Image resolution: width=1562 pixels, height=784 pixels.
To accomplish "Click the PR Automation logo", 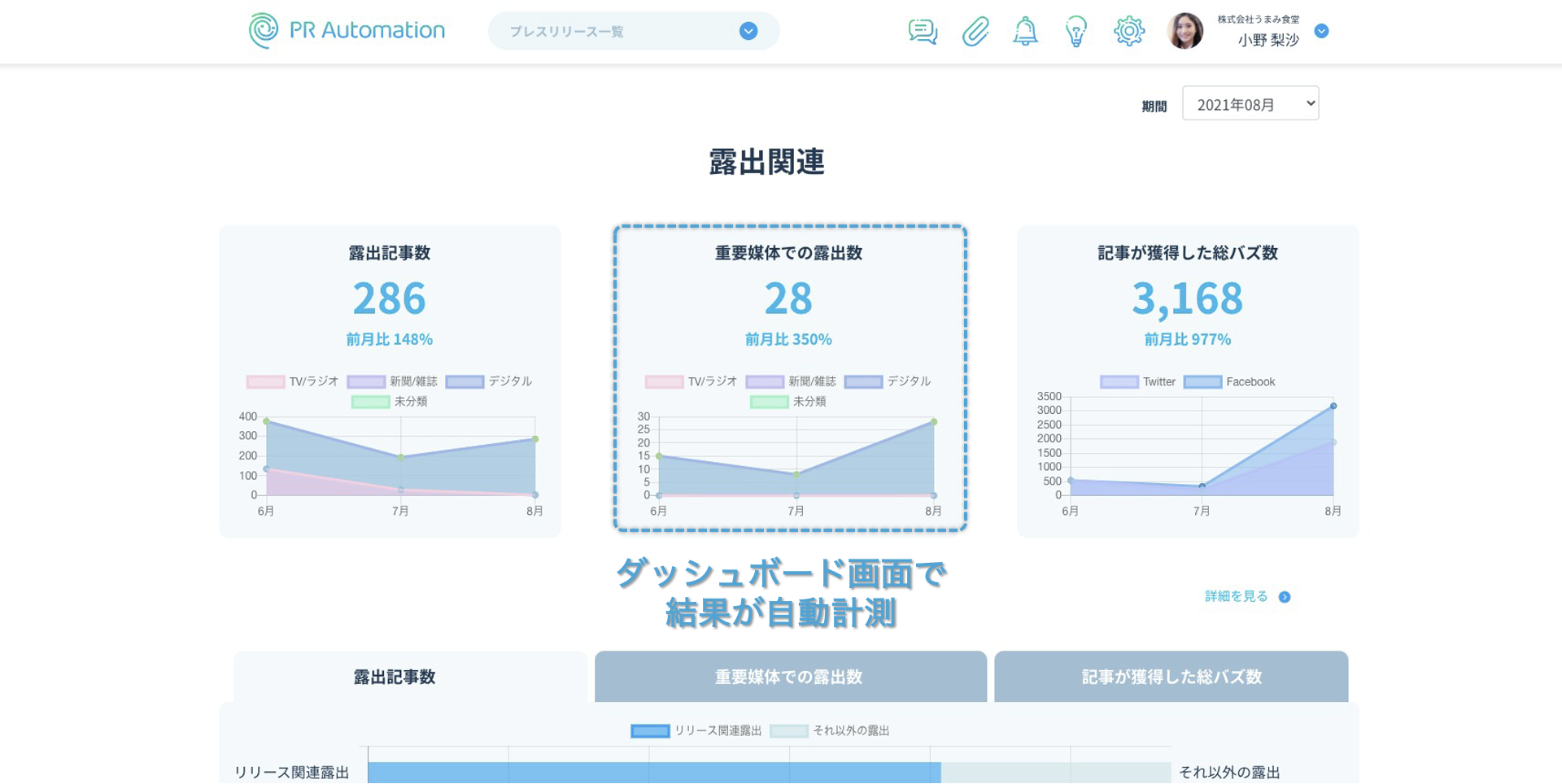I will pos(347,31).
